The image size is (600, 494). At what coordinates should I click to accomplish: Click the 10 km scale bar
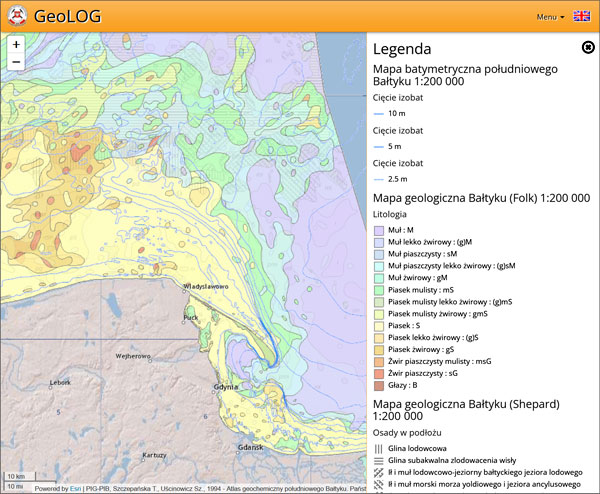coord(20,476)
